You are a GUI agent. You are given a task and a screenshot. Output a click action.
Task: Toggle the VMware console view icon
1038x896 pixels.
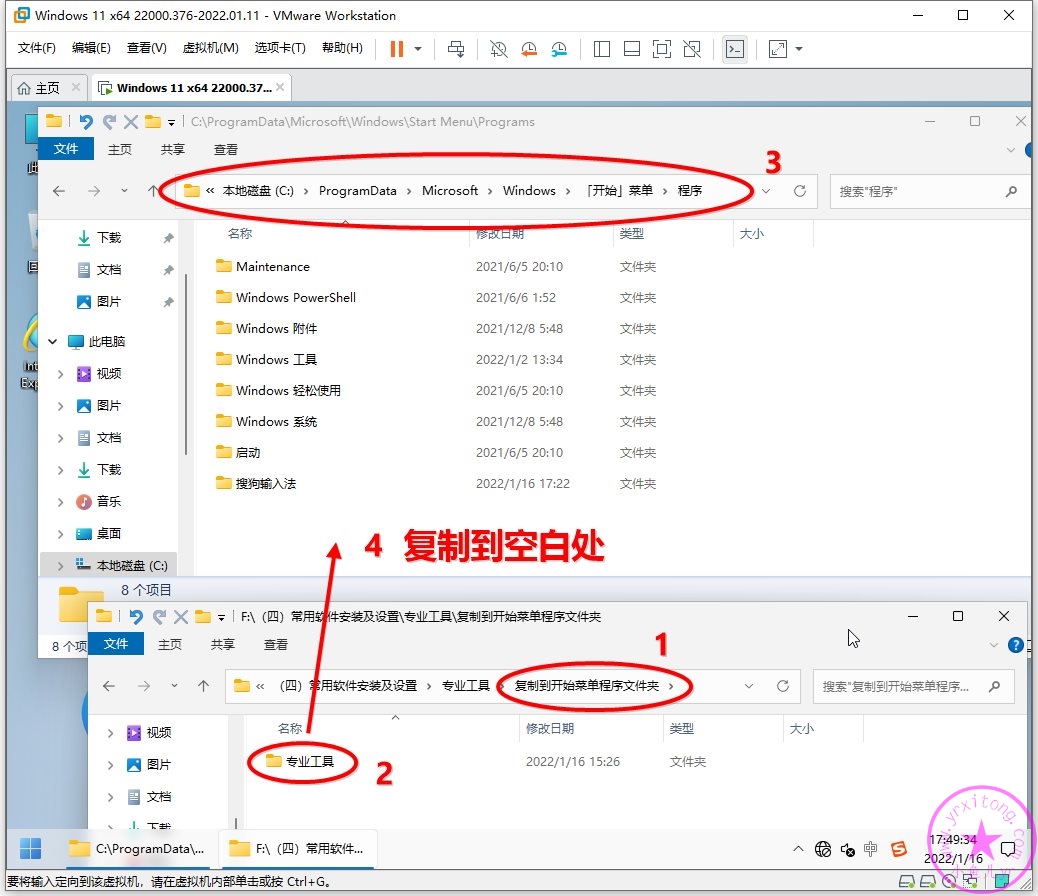coord(735,48)
